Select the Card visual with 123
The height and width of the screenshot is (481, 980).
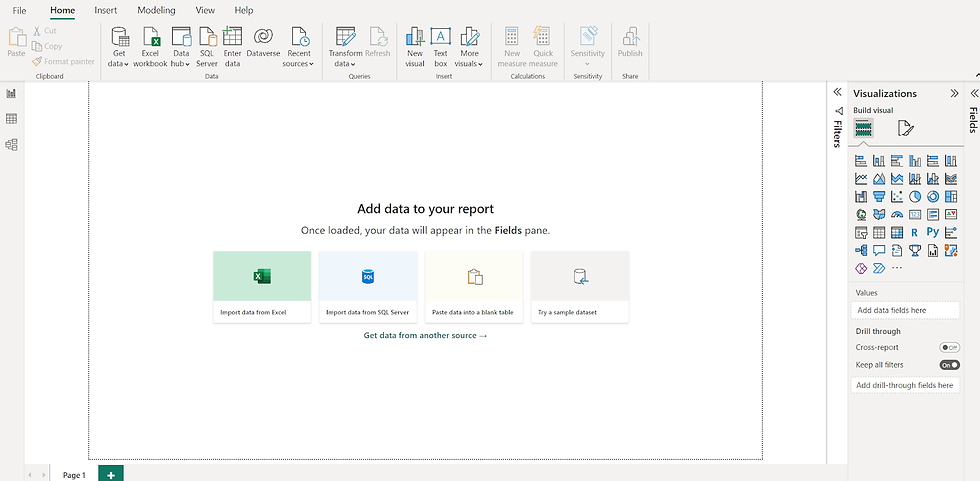point(915,215)
